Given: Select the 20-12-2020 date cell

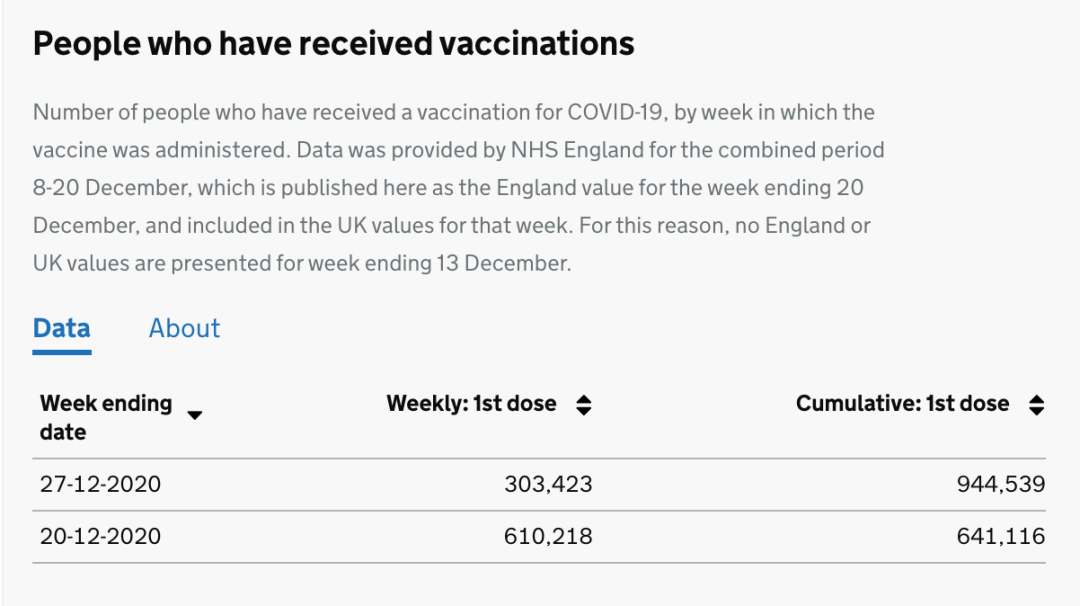Looking at the screenshot, I should 101,536.
